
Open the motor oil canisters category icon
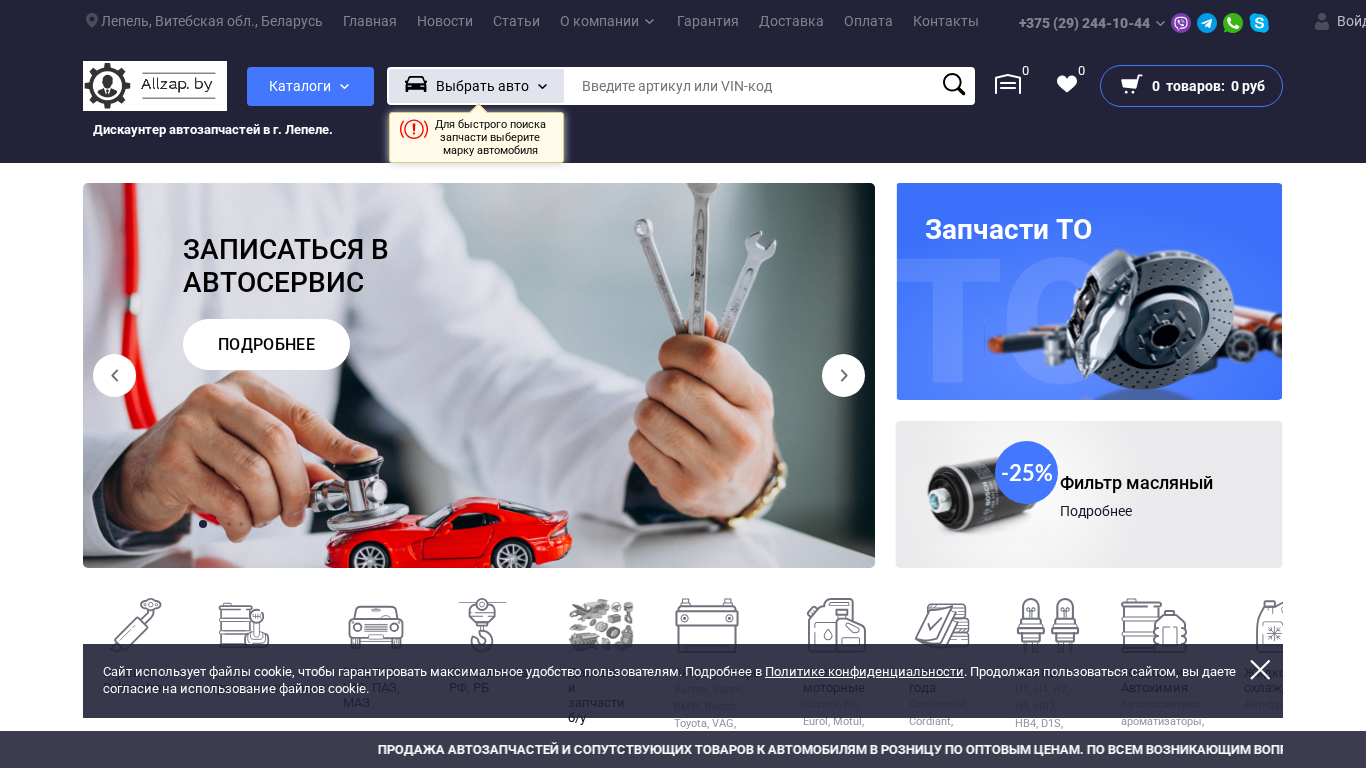(836, 625)
